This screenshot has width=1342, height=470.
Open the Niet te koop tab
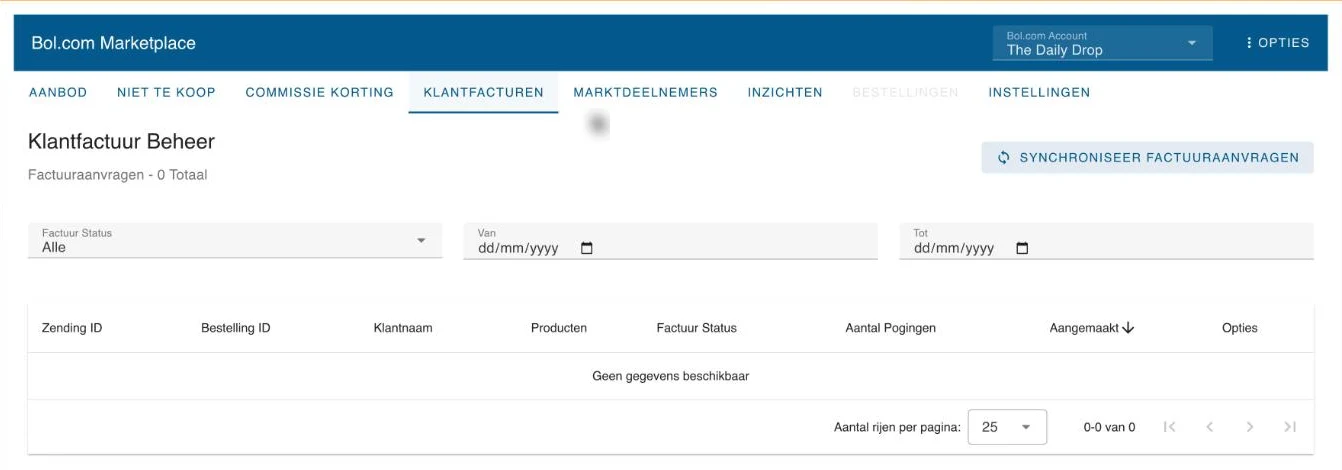pyautogui.click(x=166, y=92)
